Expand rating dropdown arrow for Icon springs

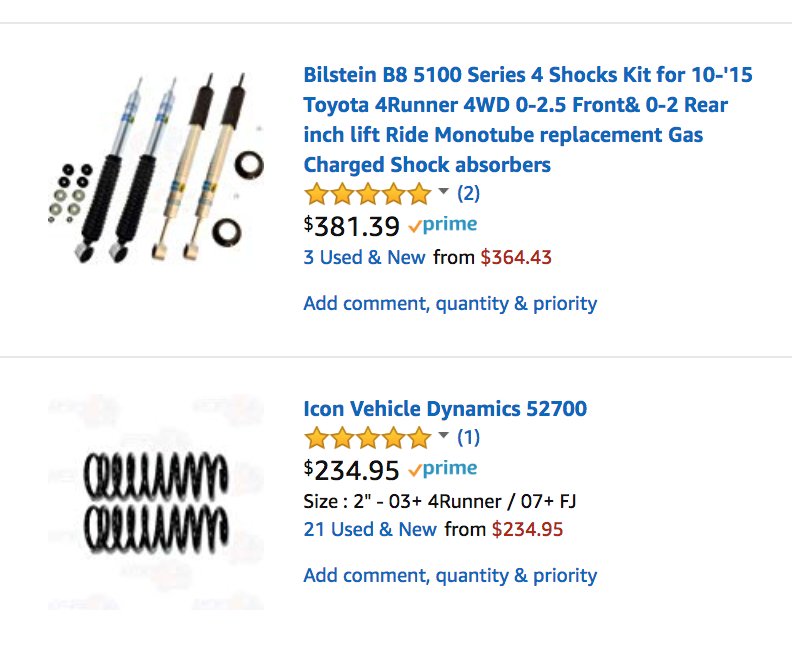click(x=443, y=435)
